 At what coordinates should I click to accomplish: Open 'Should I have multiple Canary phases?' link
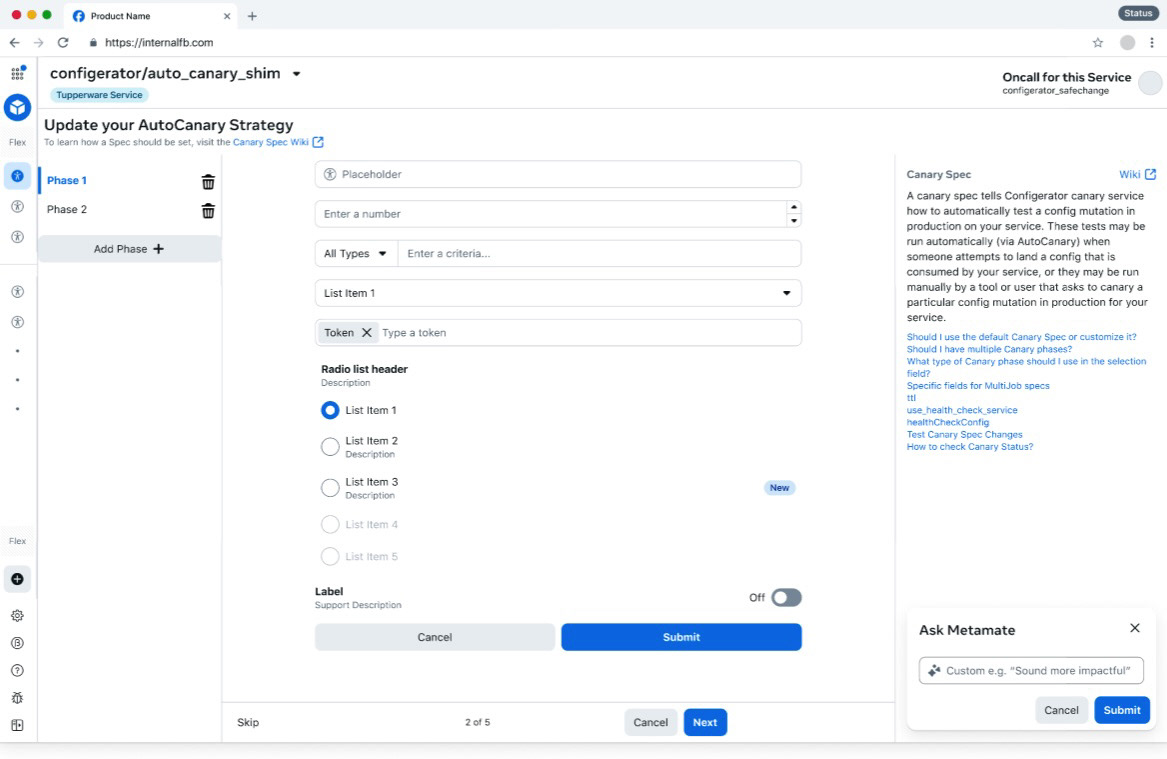click(x=989, y=349)
